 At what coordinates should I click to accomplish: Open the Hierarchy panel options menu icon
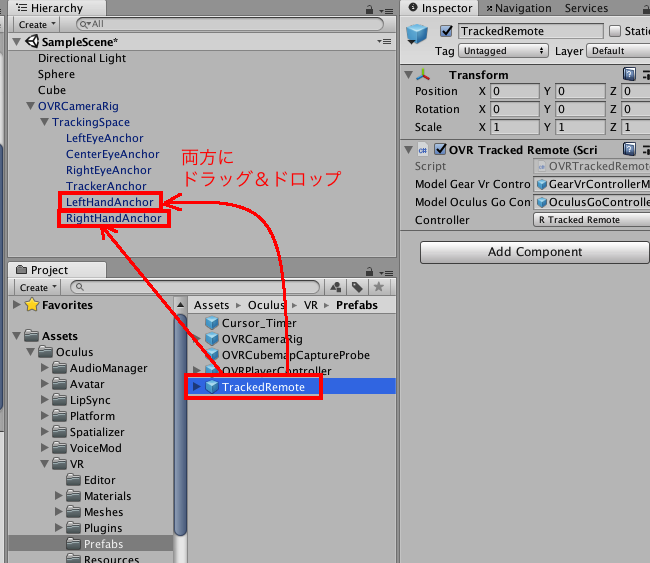386,11
